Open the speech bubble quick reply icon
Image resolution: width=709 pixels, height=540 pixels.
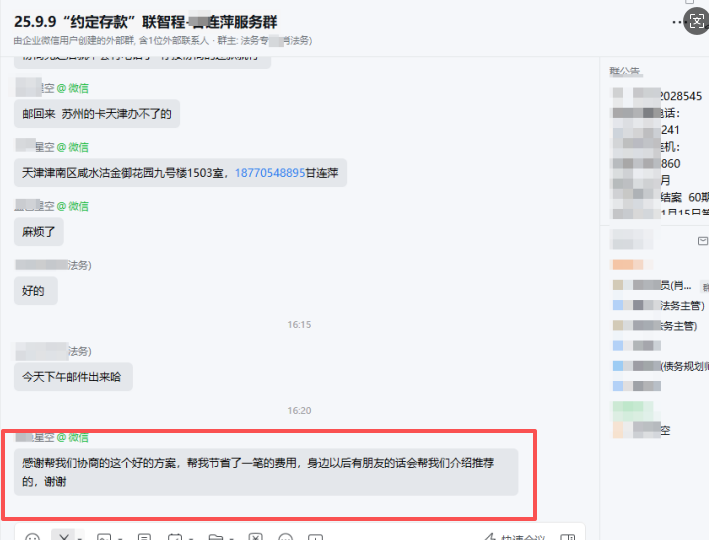coord(285,537)
